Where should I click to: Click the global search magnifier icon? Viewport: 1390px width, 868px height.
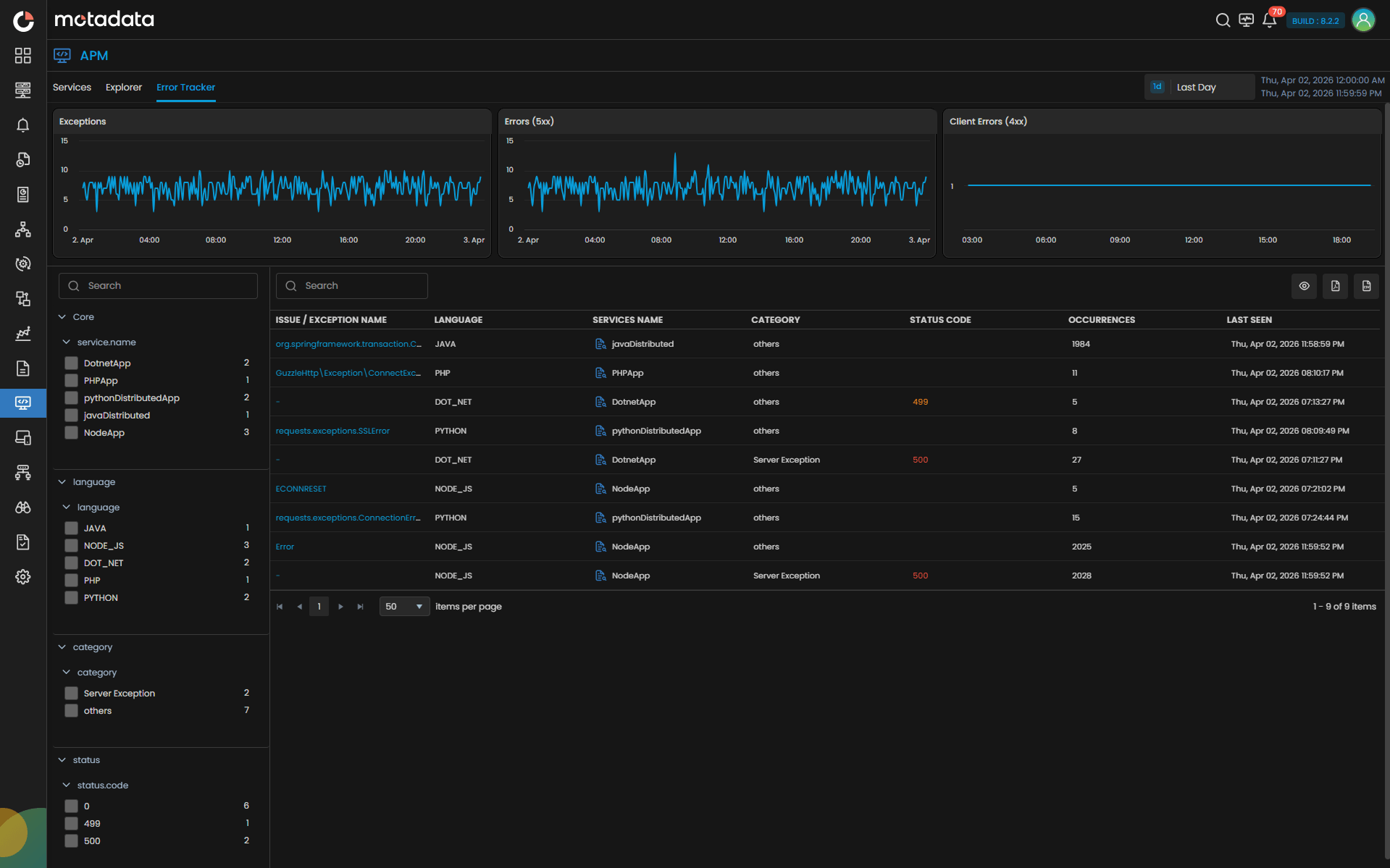[x=1223, y=20]
